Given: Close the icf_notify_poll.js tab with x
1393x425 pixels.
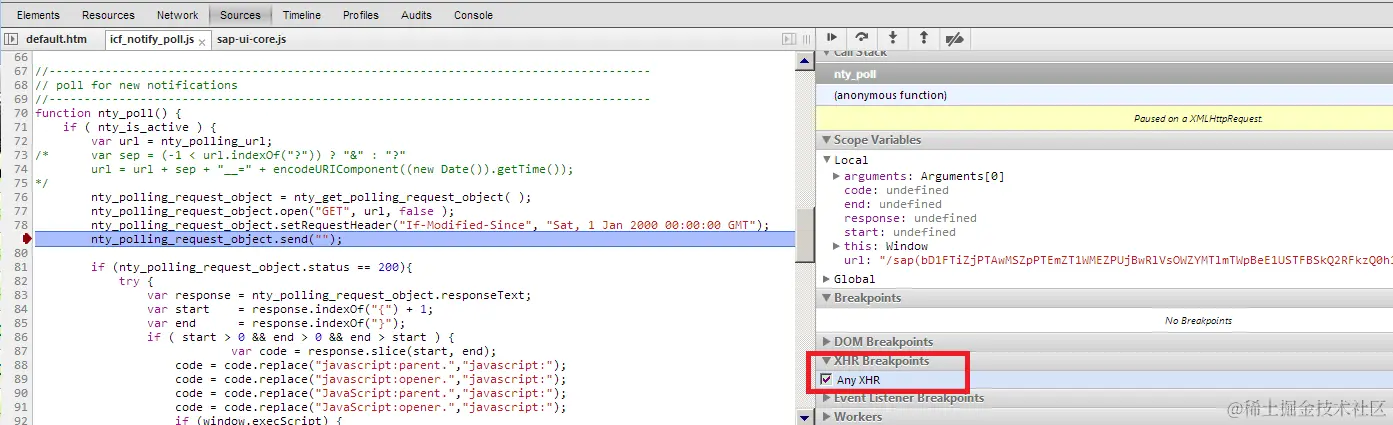Looking at the screenshot, I should coord(203,42).
